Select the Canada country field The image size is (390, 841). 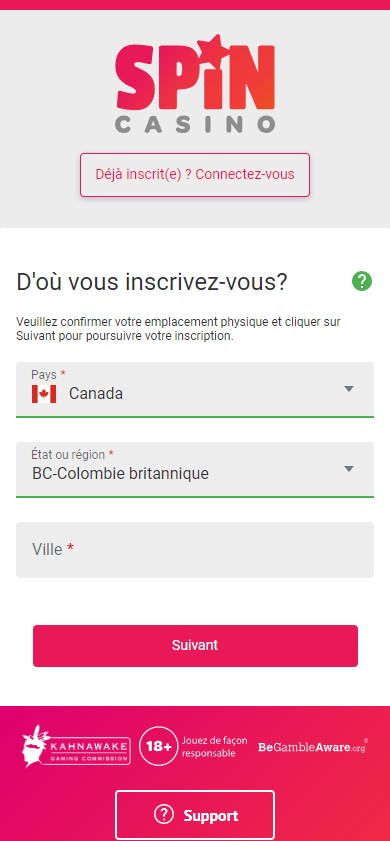pos(195,389)
